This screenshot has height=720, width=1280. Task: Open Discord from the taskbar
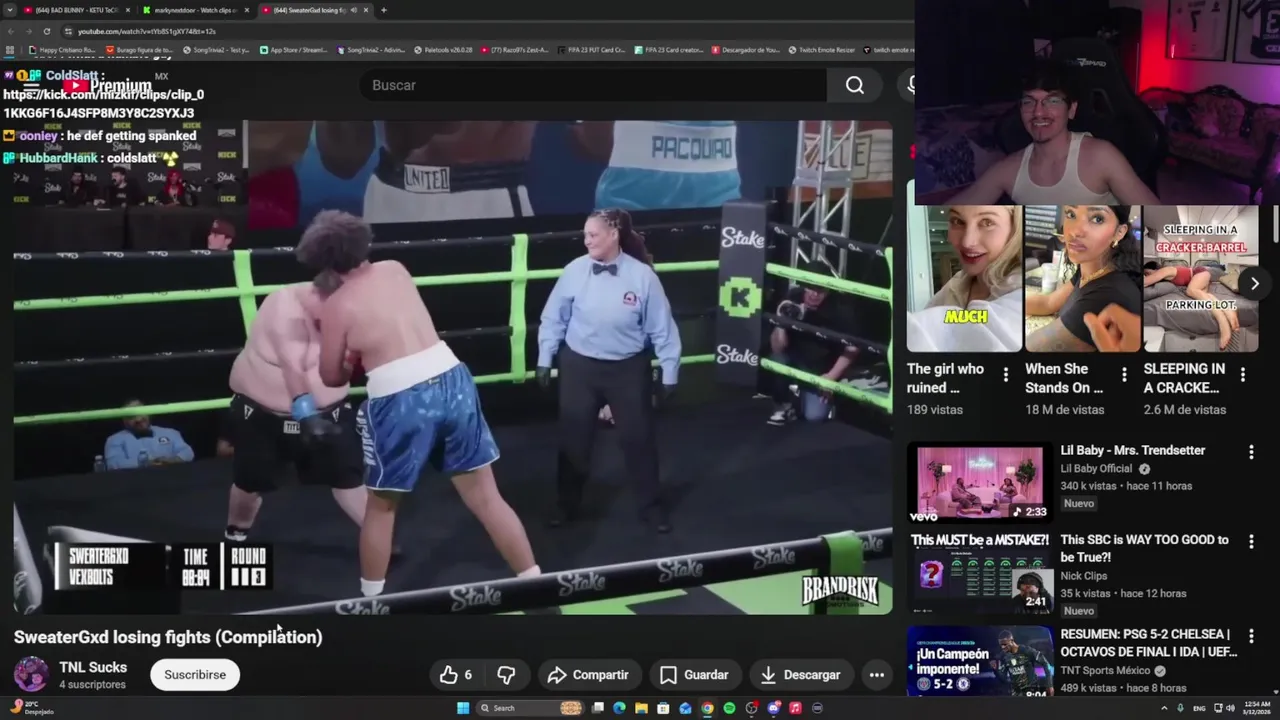point(773,708)
